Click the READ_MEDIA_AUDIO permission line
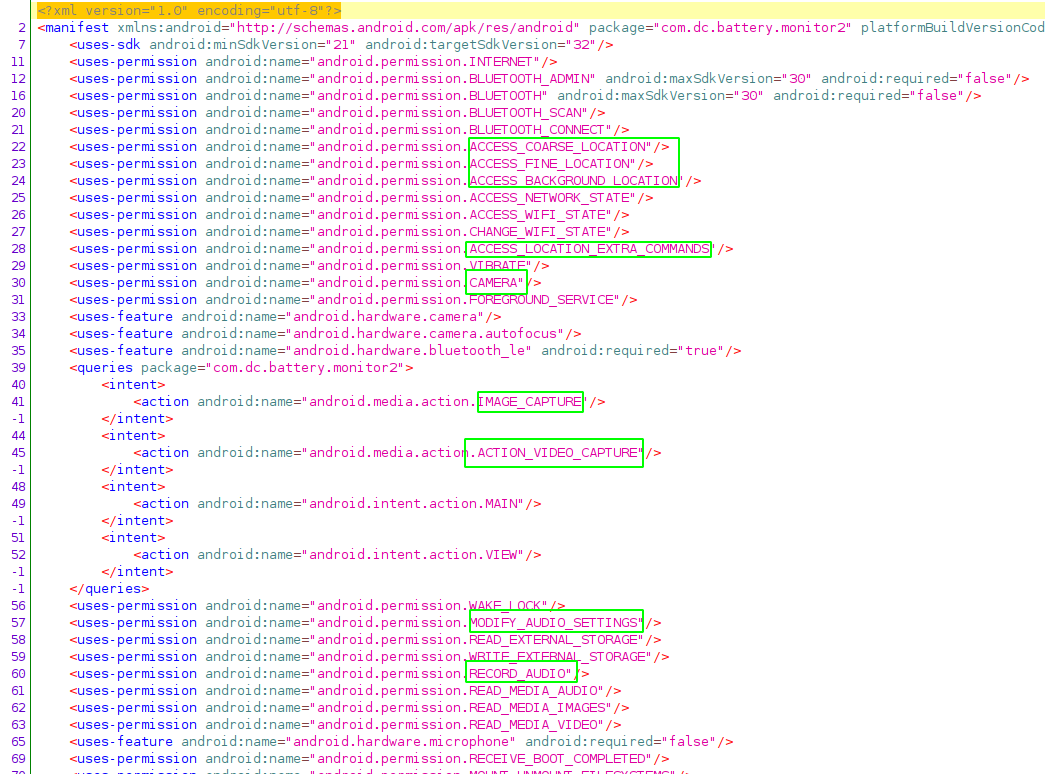The height and width of the screenshot is (774, 1045). (345, 691)
